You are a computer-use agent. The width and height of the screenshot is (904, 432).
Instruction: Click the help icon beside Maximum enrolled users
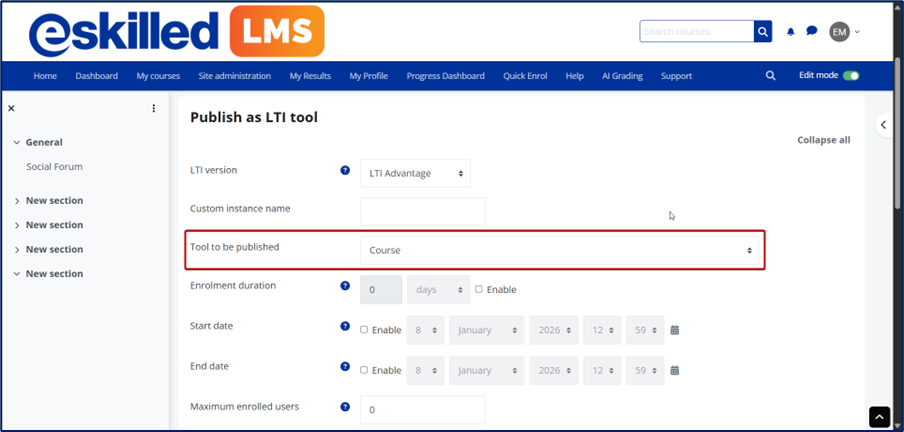click(x=345, y=407)
